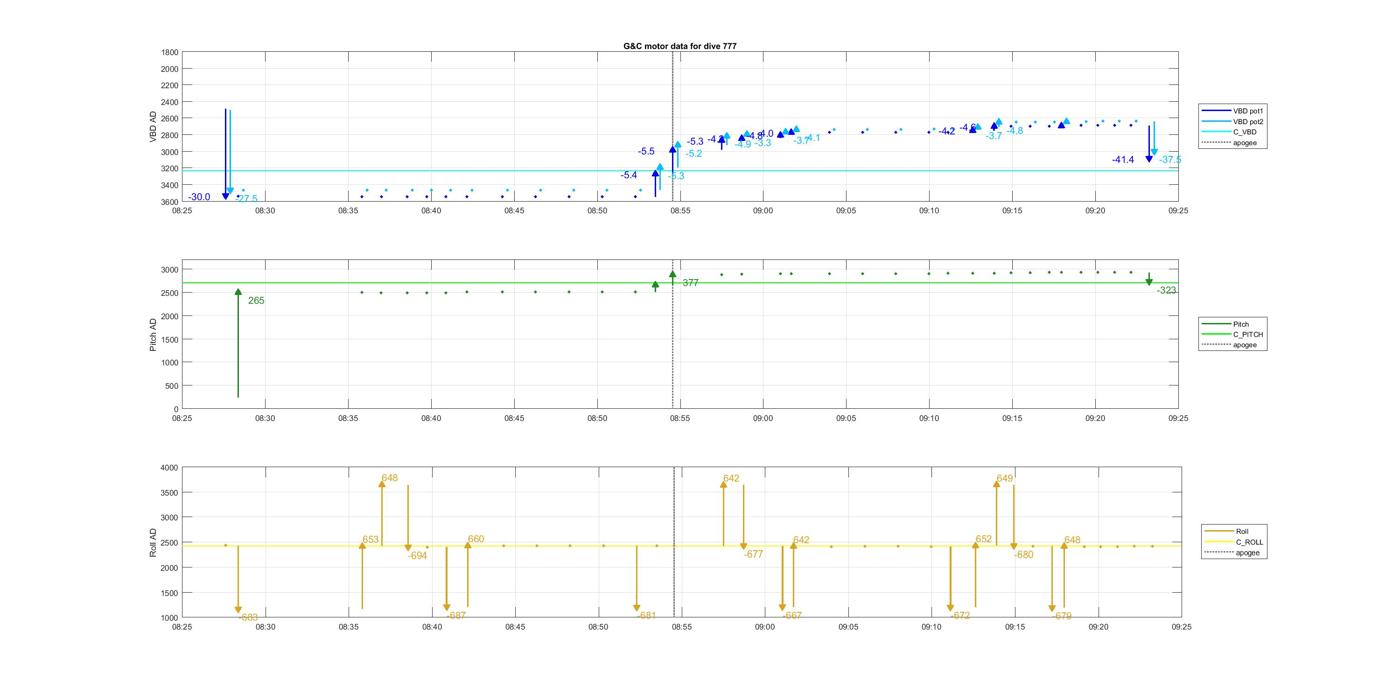Click the '-687' roll value label
The width and height of the screenshot is (1400, 693).
pyautogui.click(x=456, y=616)
